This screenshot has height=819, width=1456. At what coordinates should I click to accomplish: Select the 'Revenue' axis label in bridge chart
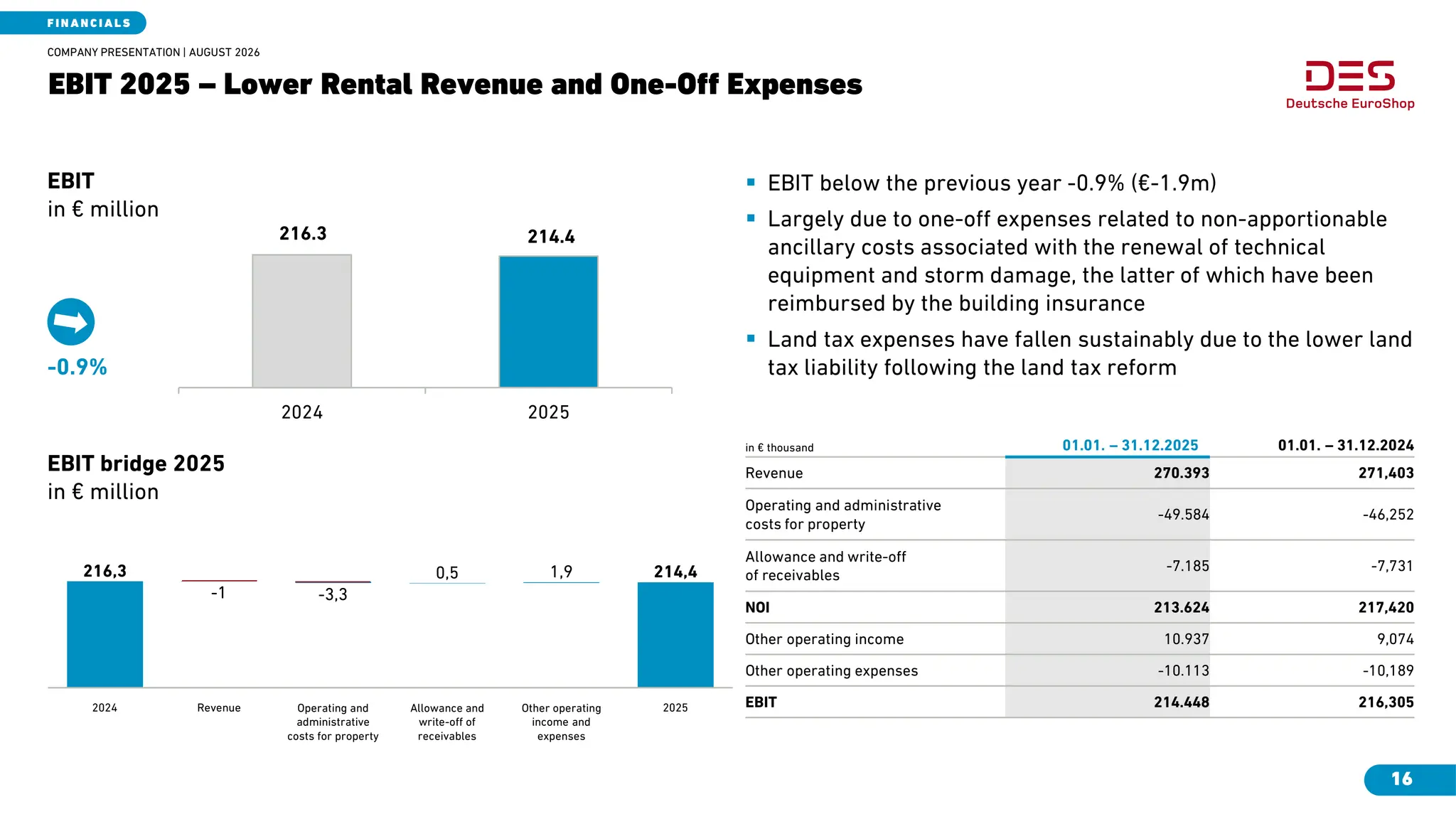point(219,708)
